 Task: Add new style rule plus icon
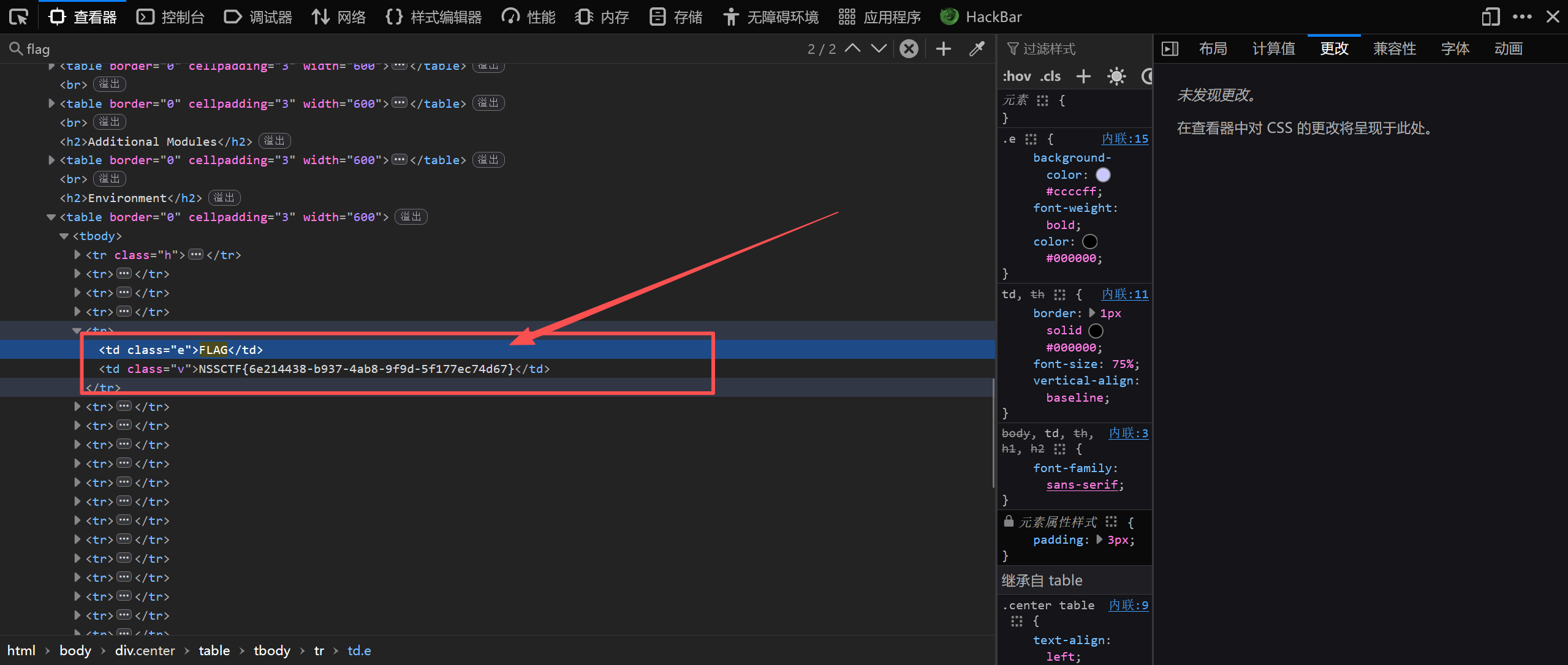[x=1083, y=77]
